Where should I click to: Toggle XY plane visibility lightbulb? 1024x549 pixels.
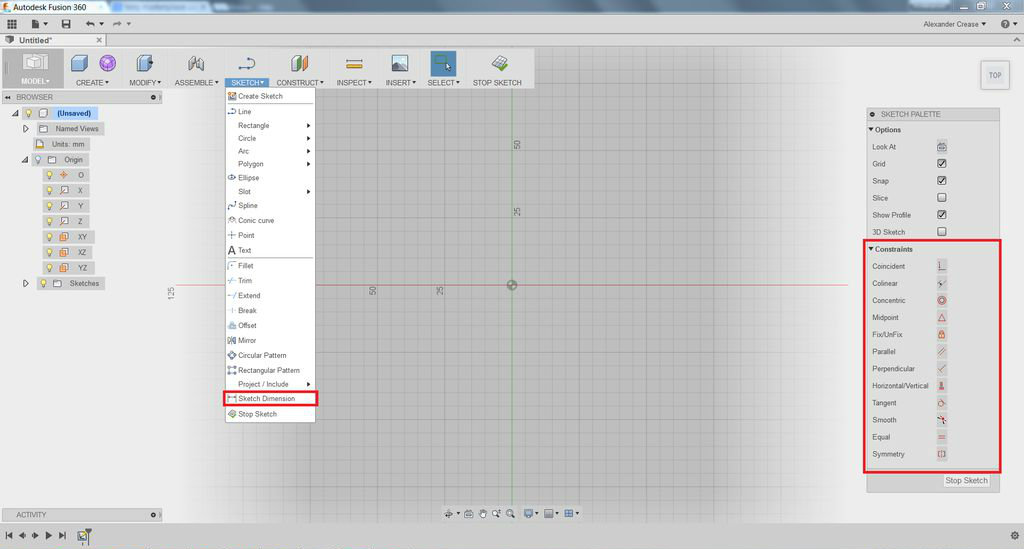click(49, 237)
